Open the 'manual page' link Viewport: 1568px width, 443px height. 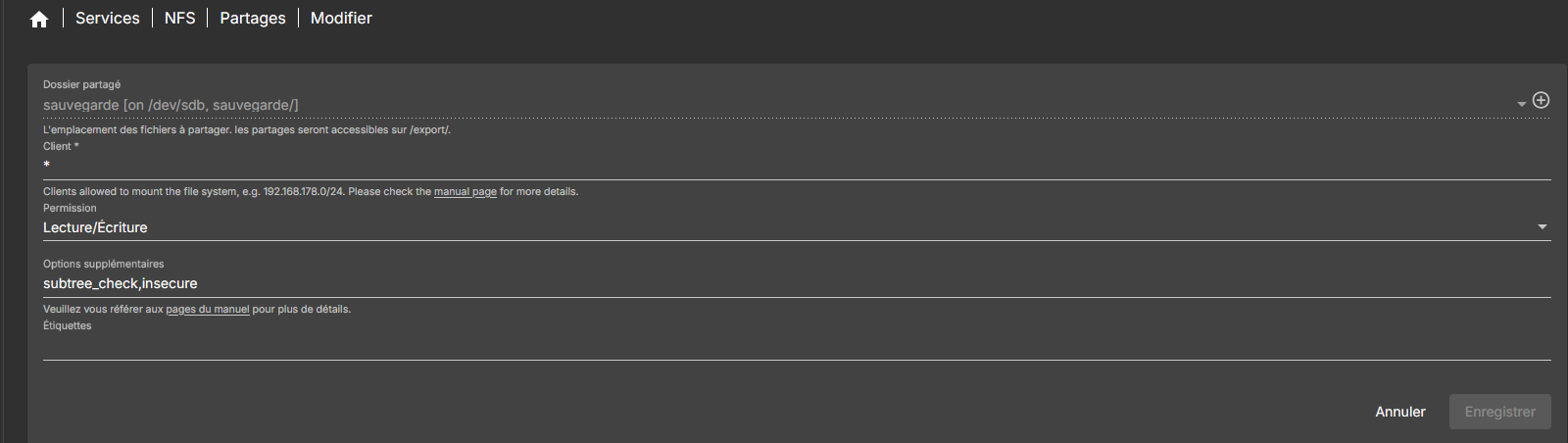465,192
